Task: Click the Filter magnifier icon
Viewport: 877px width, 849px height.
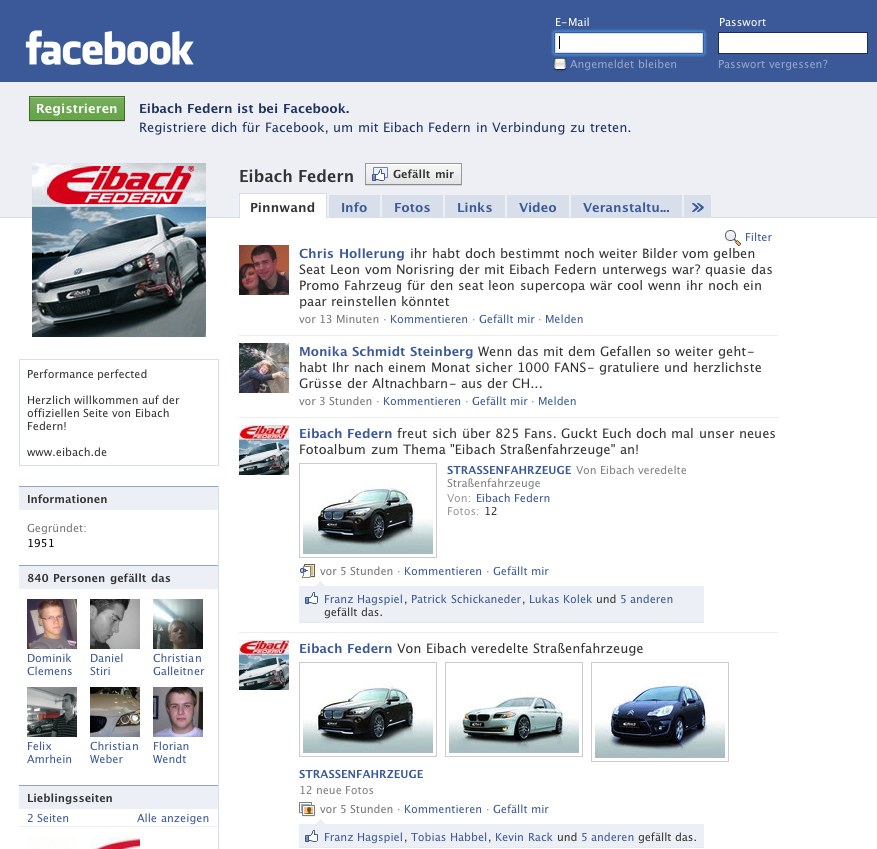Action: (x=732, y=237)
